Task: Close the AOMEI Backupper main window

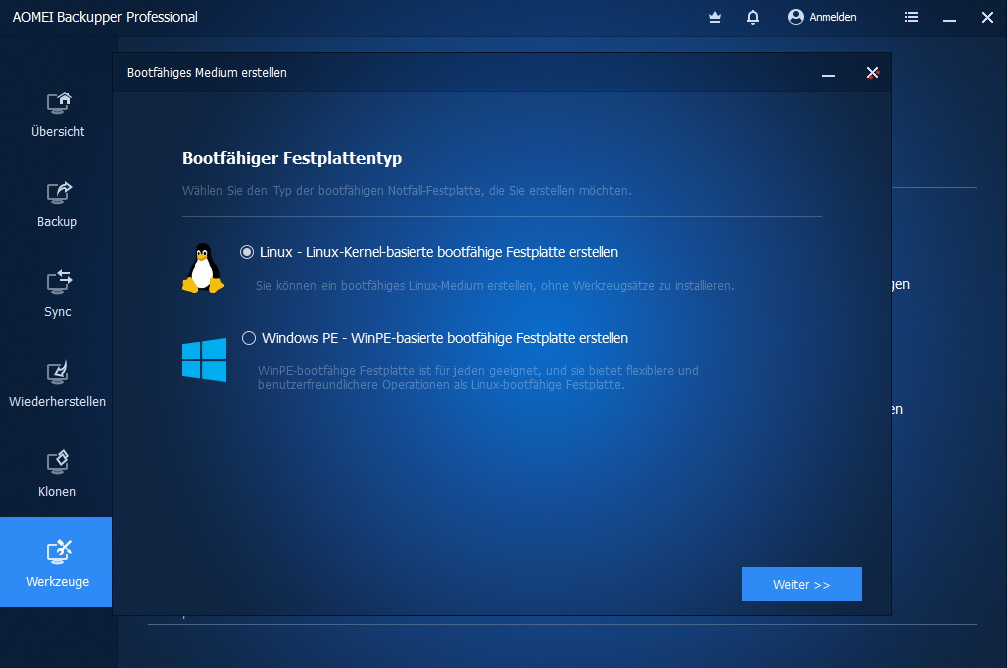Action: [x=987, y=17]
